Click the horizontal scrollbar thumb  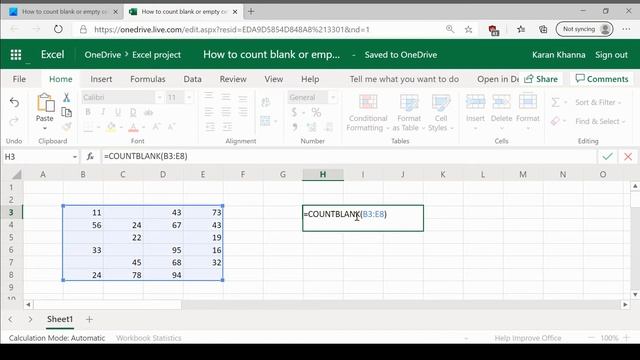coord(107,304)
